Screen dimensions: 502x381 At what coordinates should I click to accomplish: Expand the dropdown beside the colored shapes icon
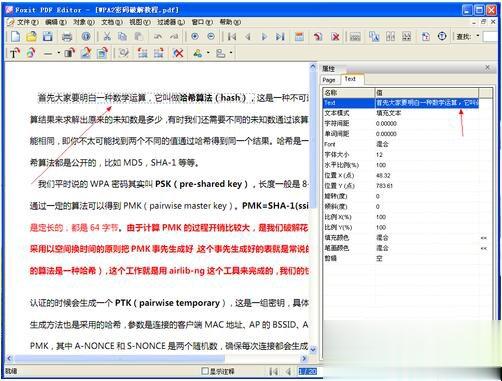pyautogui.click(x=208, y=53)
